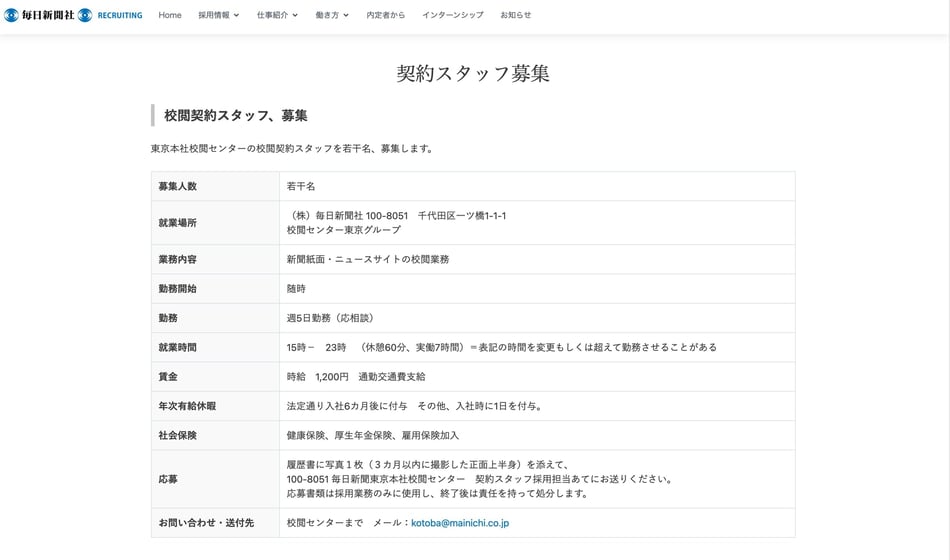This screenshot has height=560, width=950.
Task: Click the 健康保険、厚生年金保険 cell text
Action: coord(373,435)
